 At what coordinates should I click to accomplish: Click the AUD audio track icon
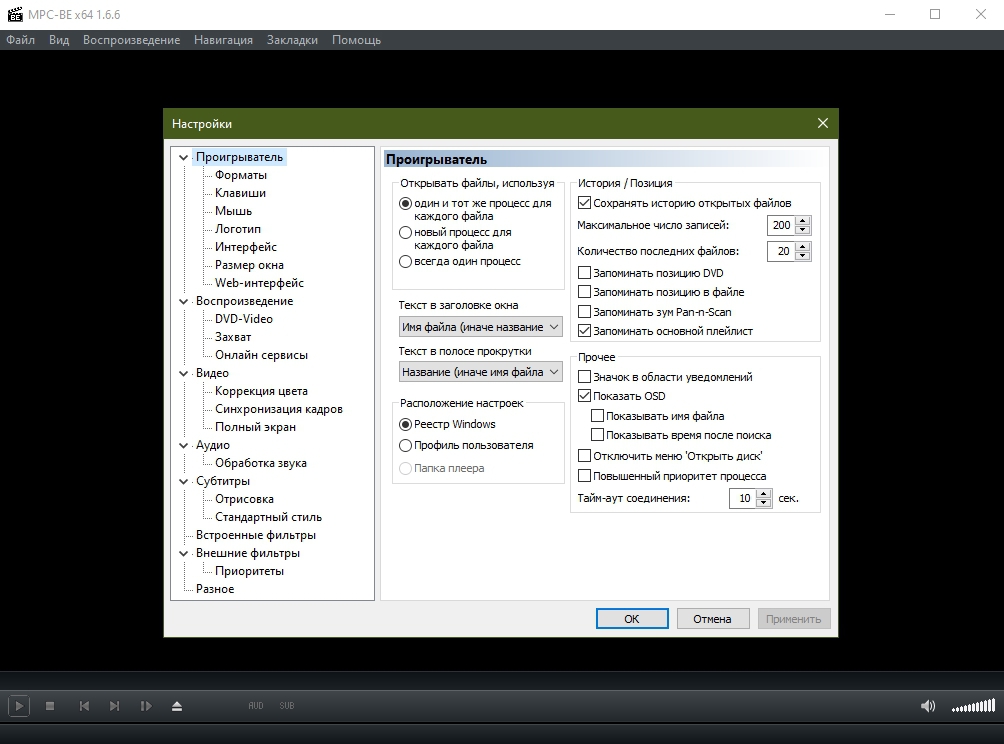click(256, 706)
